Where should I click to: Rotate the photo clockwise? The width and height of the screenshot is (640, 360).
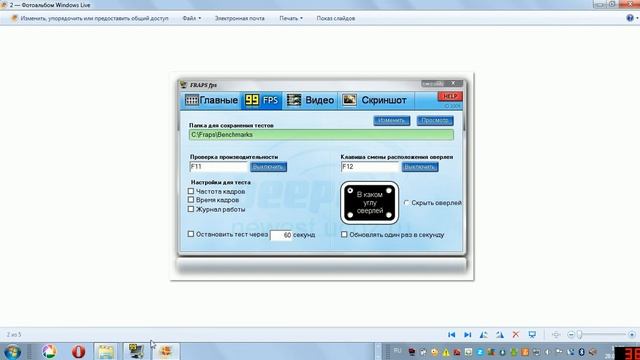(x=500, y=335)
